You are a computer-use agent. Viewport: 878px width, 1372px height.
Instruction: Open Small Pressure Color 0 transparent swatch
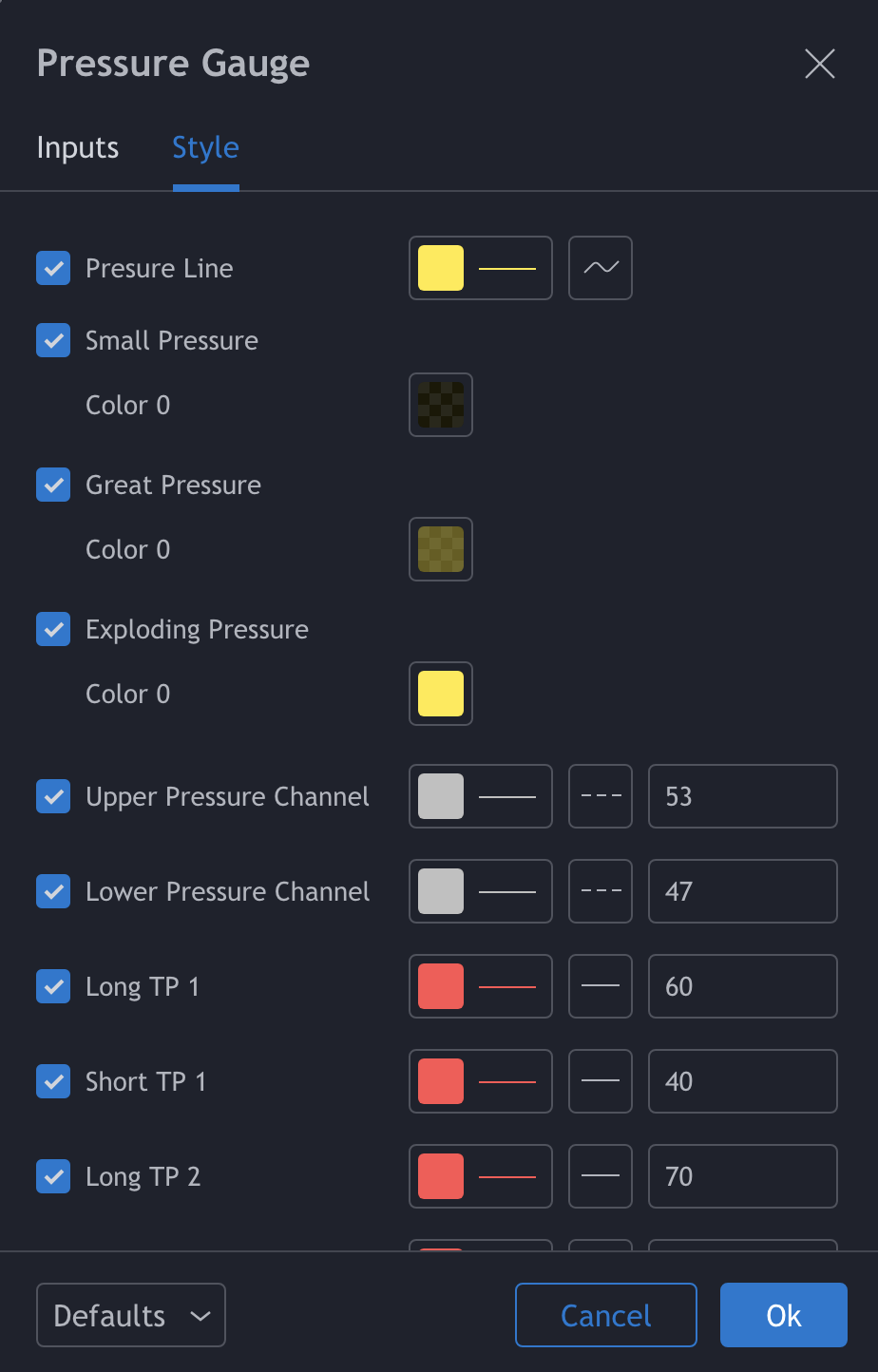pyautogui.click(x=441, y=405)
